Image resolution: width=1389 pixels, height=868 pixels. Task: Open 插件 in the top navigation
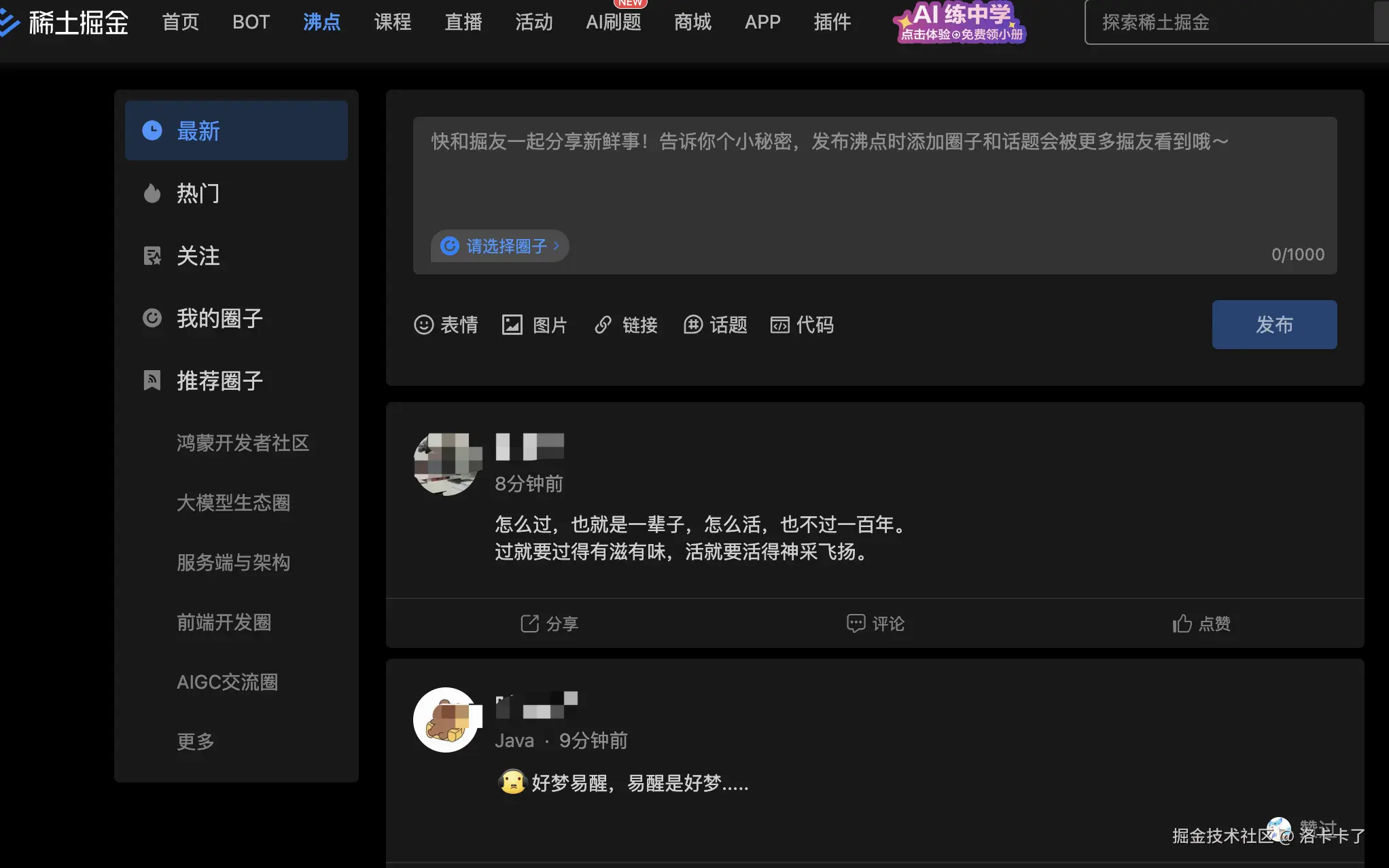point(832,22)
